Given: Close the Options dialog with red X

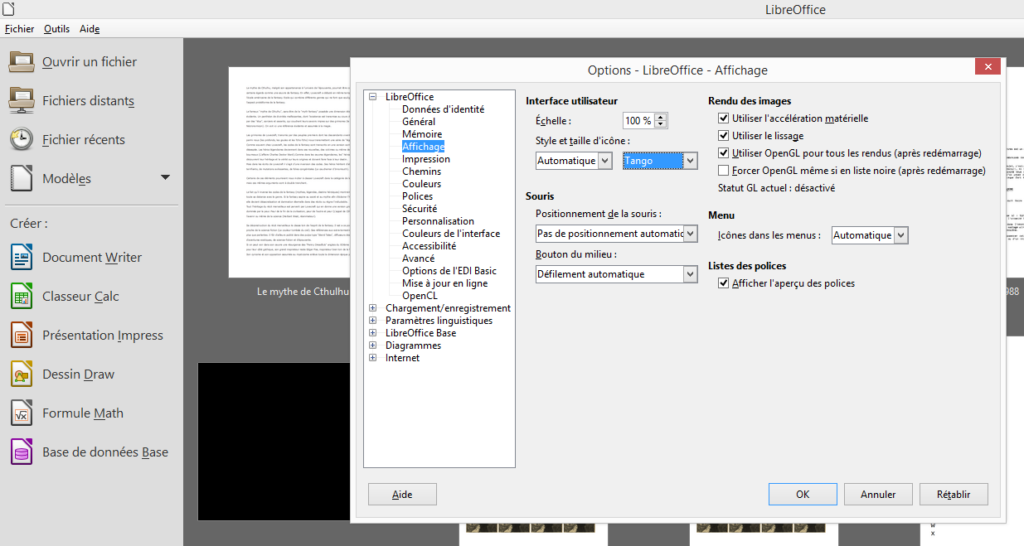Looking at the screenshot, I should click(987, 67).
